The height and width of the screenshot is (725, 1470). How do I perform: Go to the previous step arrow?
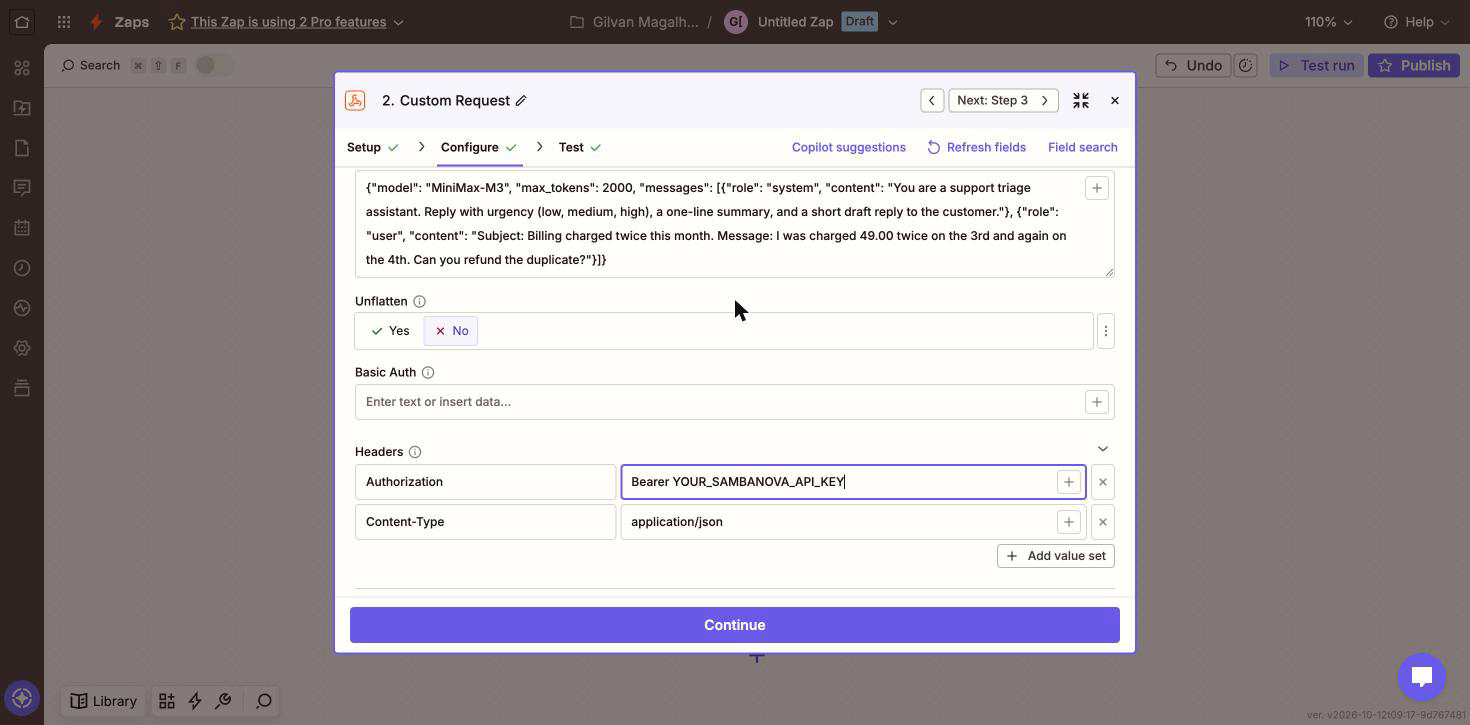pyautogui.click(x=932, y=100)
